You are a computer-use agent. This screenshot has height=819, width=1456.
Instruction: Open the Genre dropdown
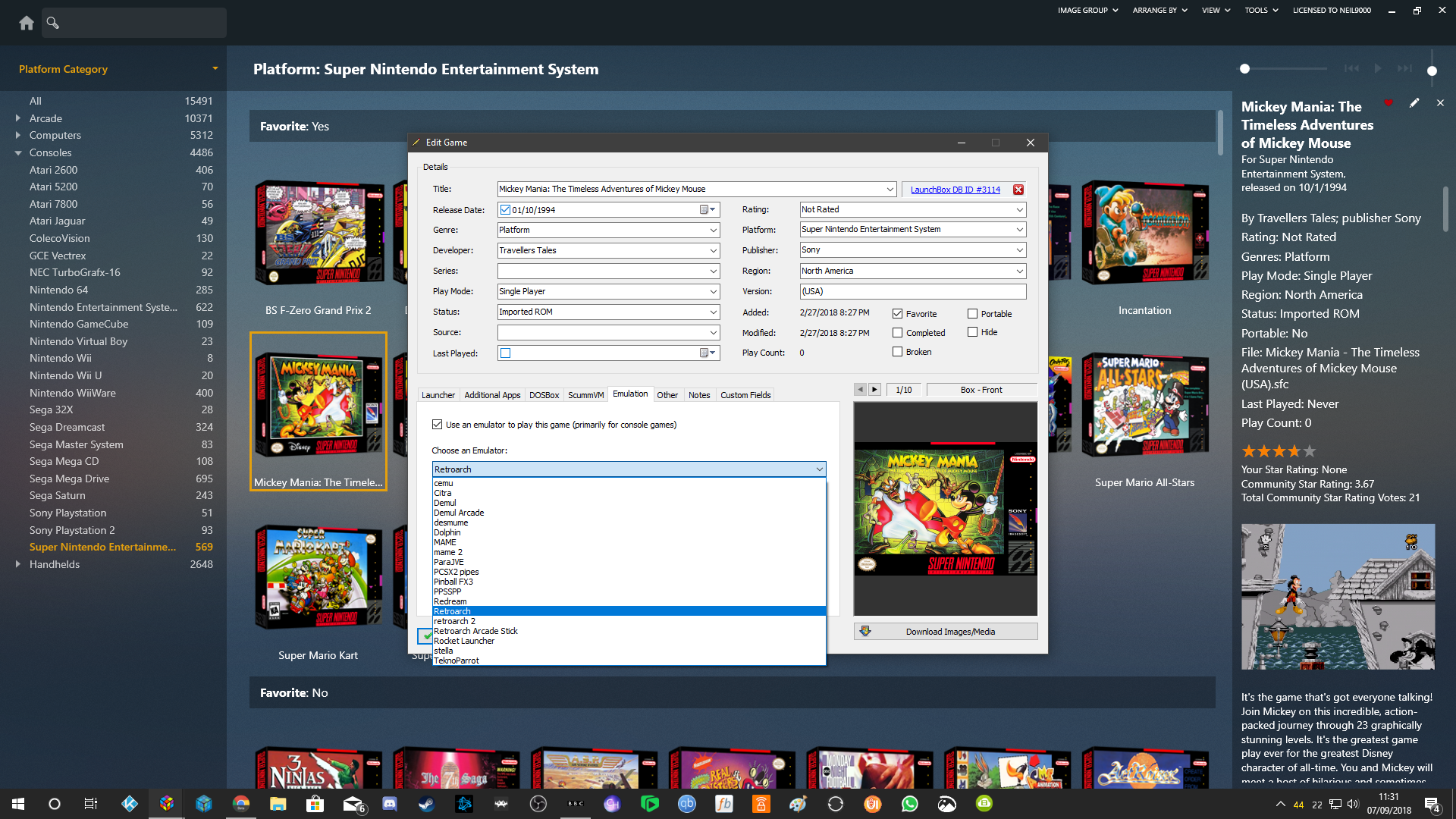tap(714, 230)
